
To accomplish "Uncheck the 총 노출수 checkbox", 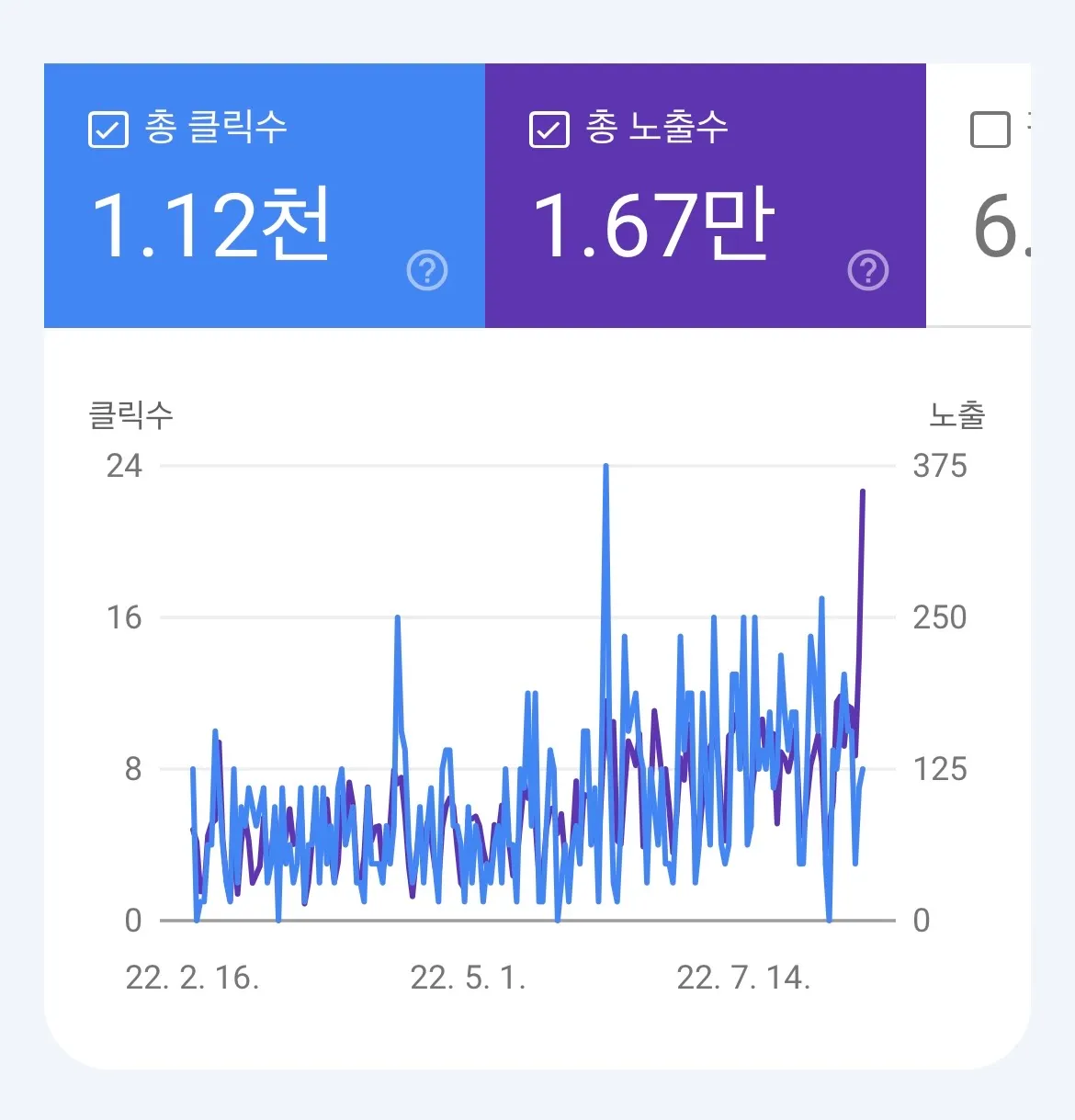I will (x=549, y=129).
